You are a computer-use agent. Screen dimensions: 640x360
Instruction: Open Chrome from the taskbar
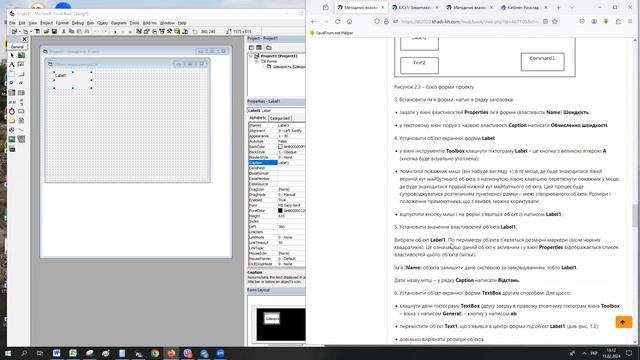pos(155,353)
